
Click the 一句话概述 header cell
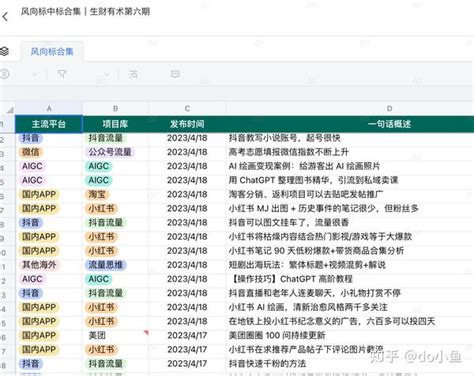(389, 124)
